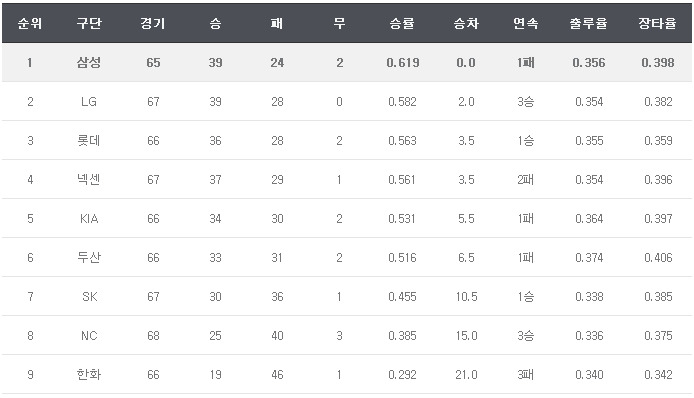Sort table by 경기 header

(153, 23)
